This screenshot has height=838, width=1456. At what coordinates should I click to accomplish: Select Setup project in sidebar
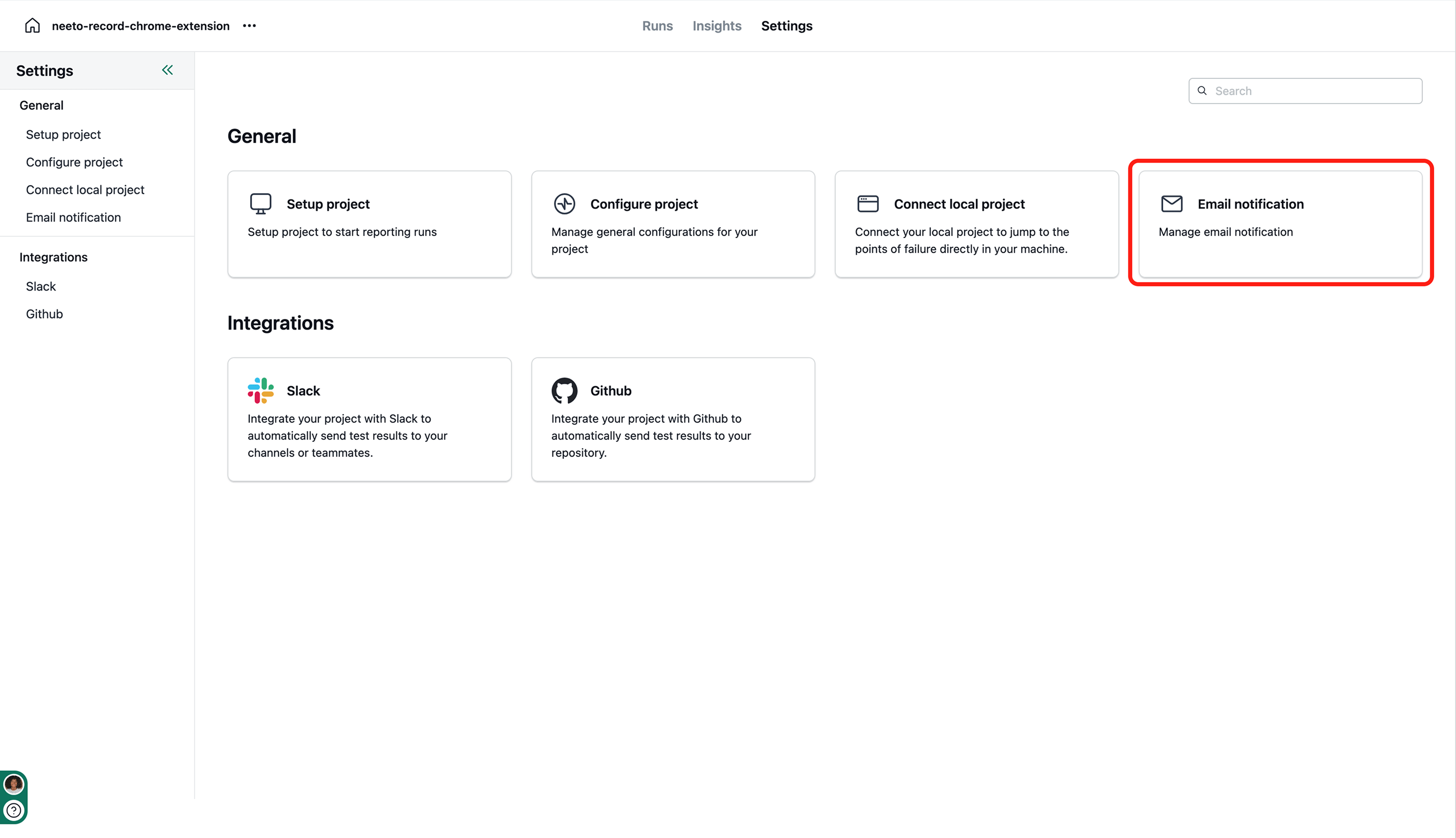[63, 134]
